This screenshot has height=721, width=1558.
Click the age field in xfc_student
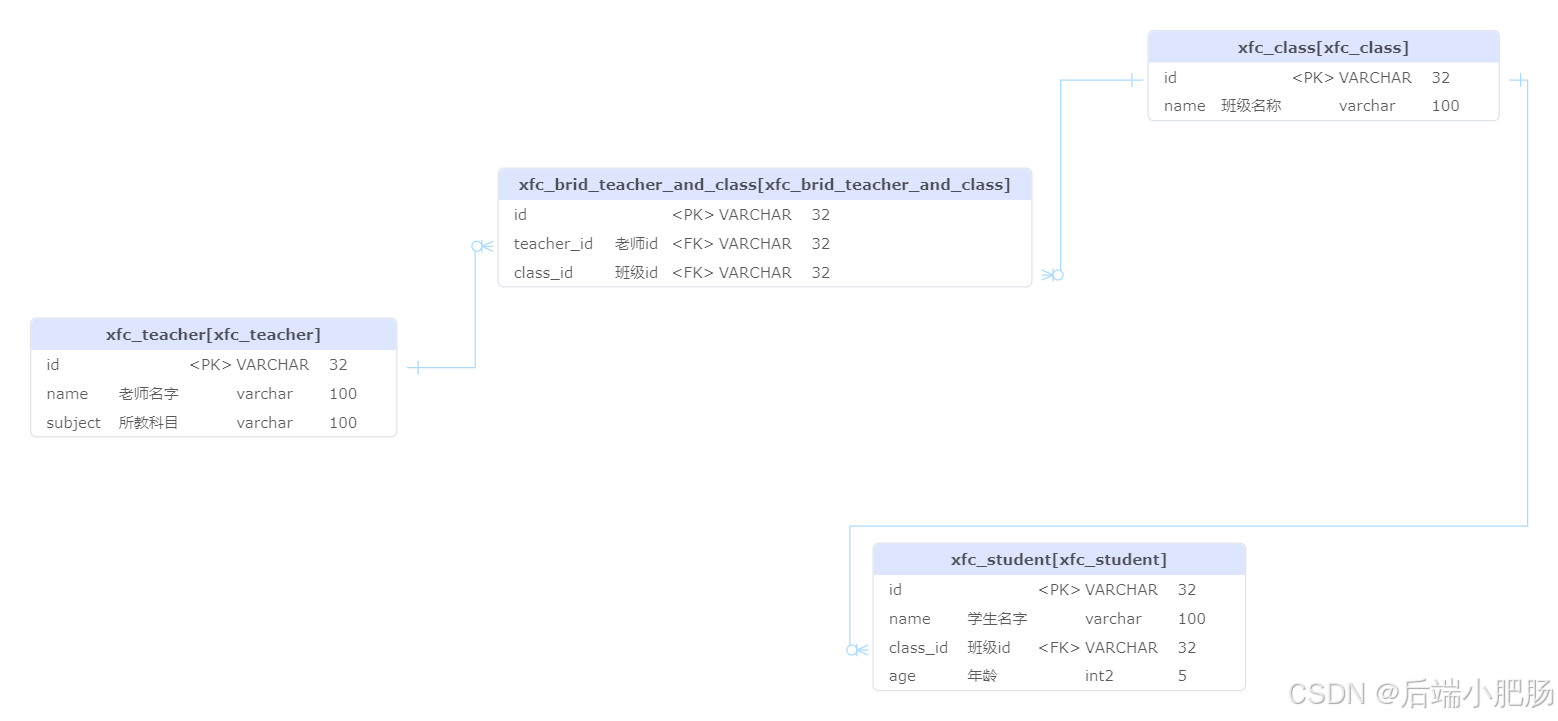click(x=1058, y=676)
